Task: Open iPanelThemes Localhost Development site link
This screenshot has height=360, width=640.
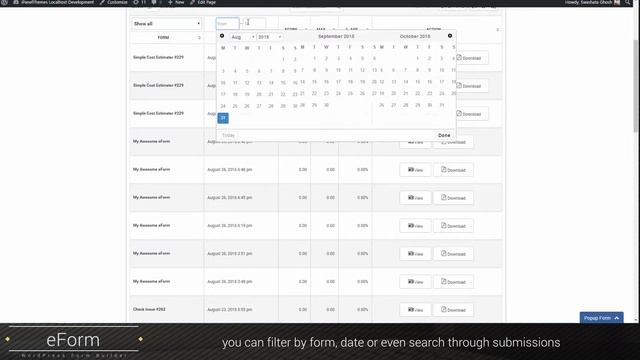Action: coord(53,2)
